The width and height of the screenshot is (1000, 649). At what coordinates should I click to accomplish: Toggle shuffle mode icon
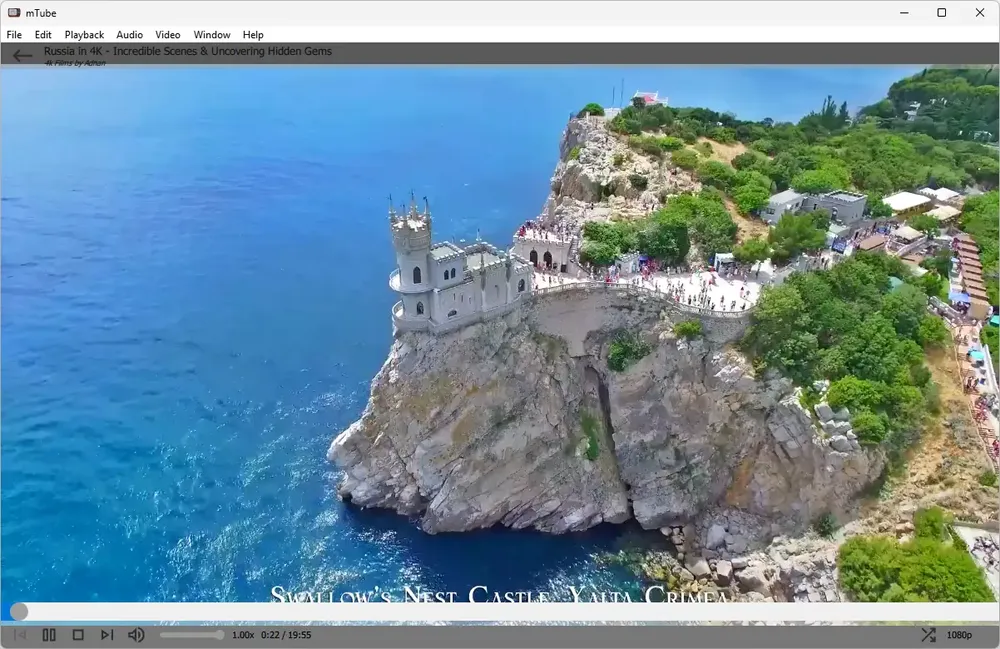(928, 635)
